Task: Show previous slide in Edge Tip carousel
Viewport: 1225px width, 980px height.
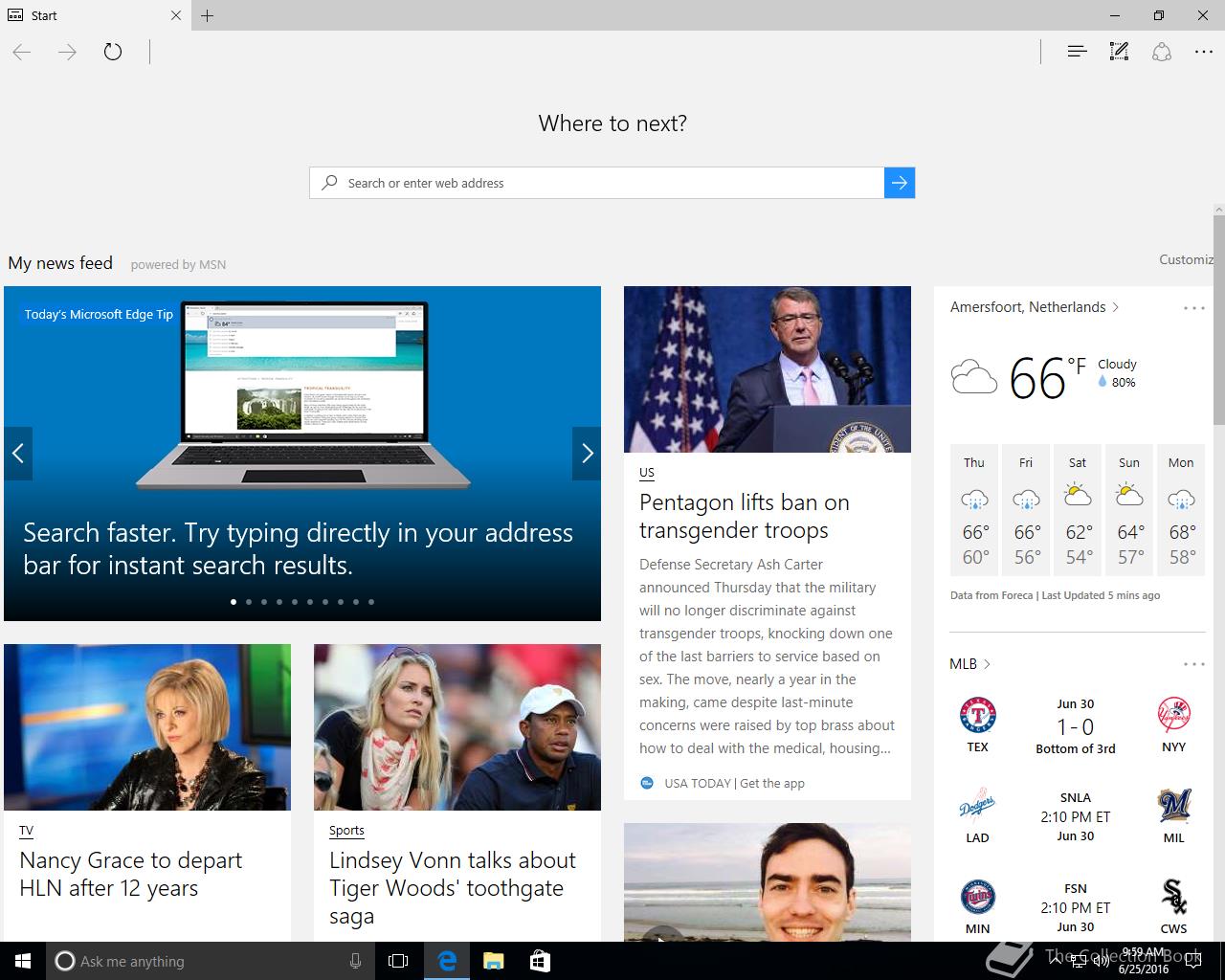Action: (18, 454)
